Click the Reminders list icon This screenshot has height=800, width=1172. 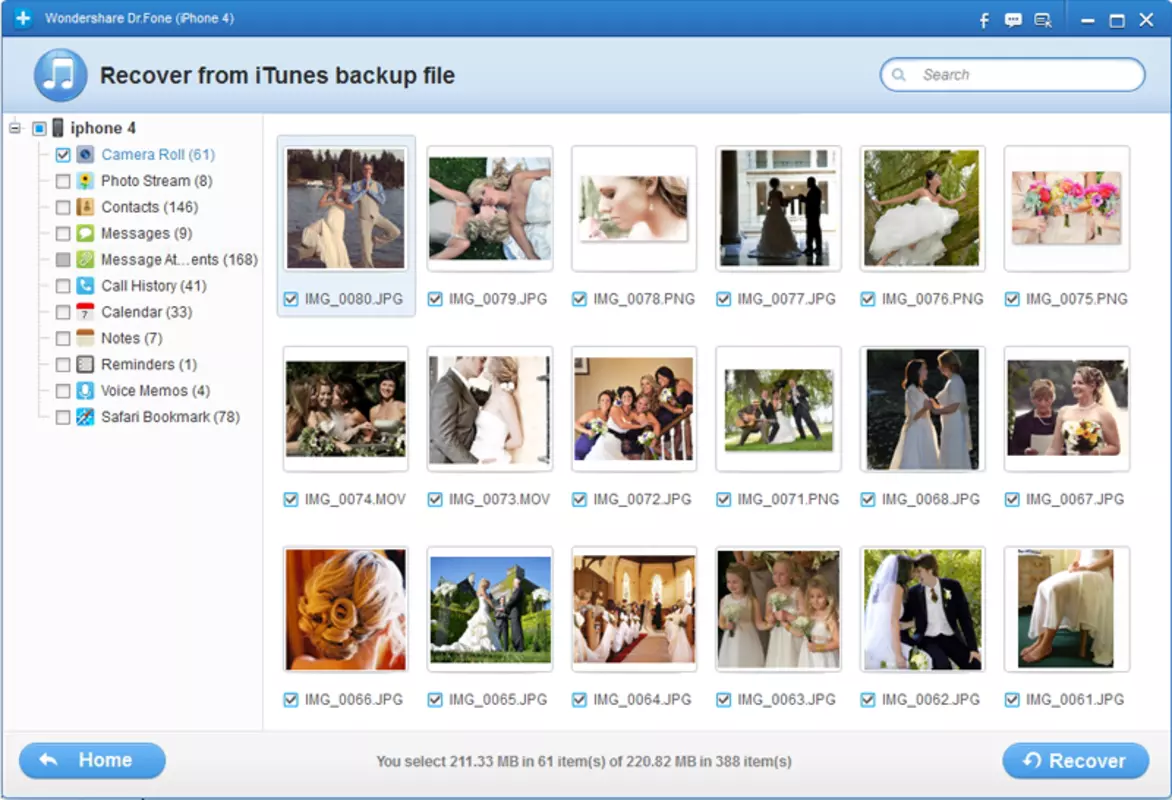click(86, 364)
